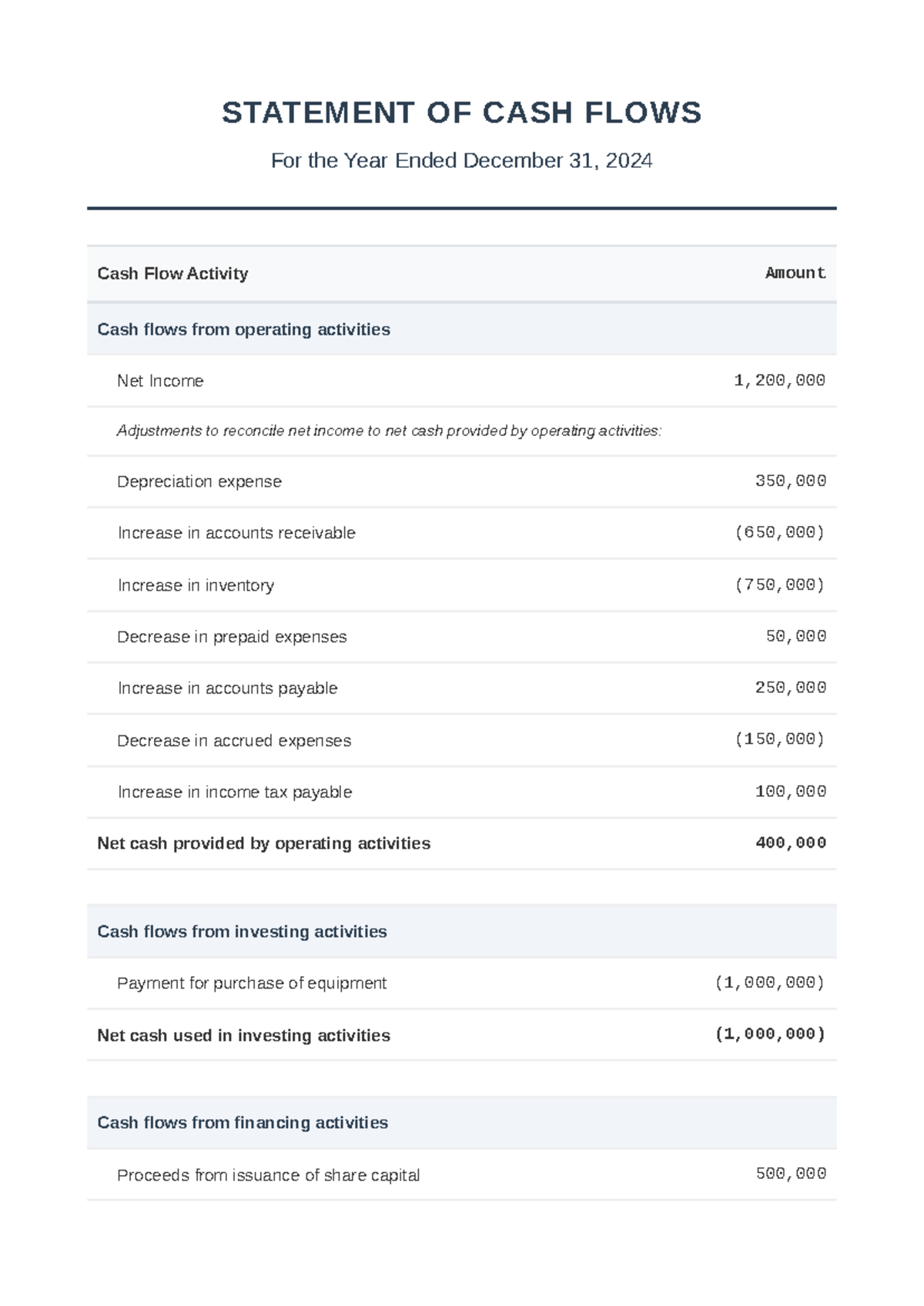Click the STATEMENT OF CASH FLOWS title
Image resolution: width=924 pixels, height=1306 pixels.
click(461, 113)
